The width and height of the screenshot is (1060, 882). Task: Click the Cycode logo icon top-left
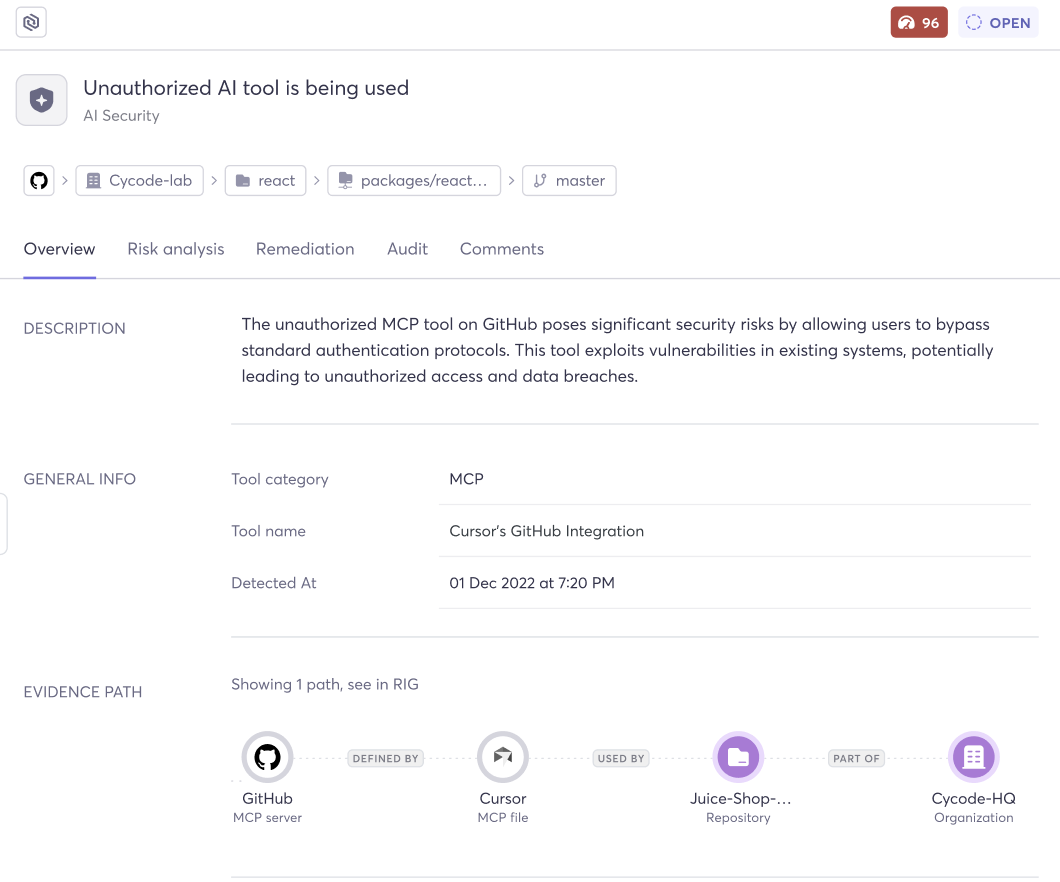point(30,22)
